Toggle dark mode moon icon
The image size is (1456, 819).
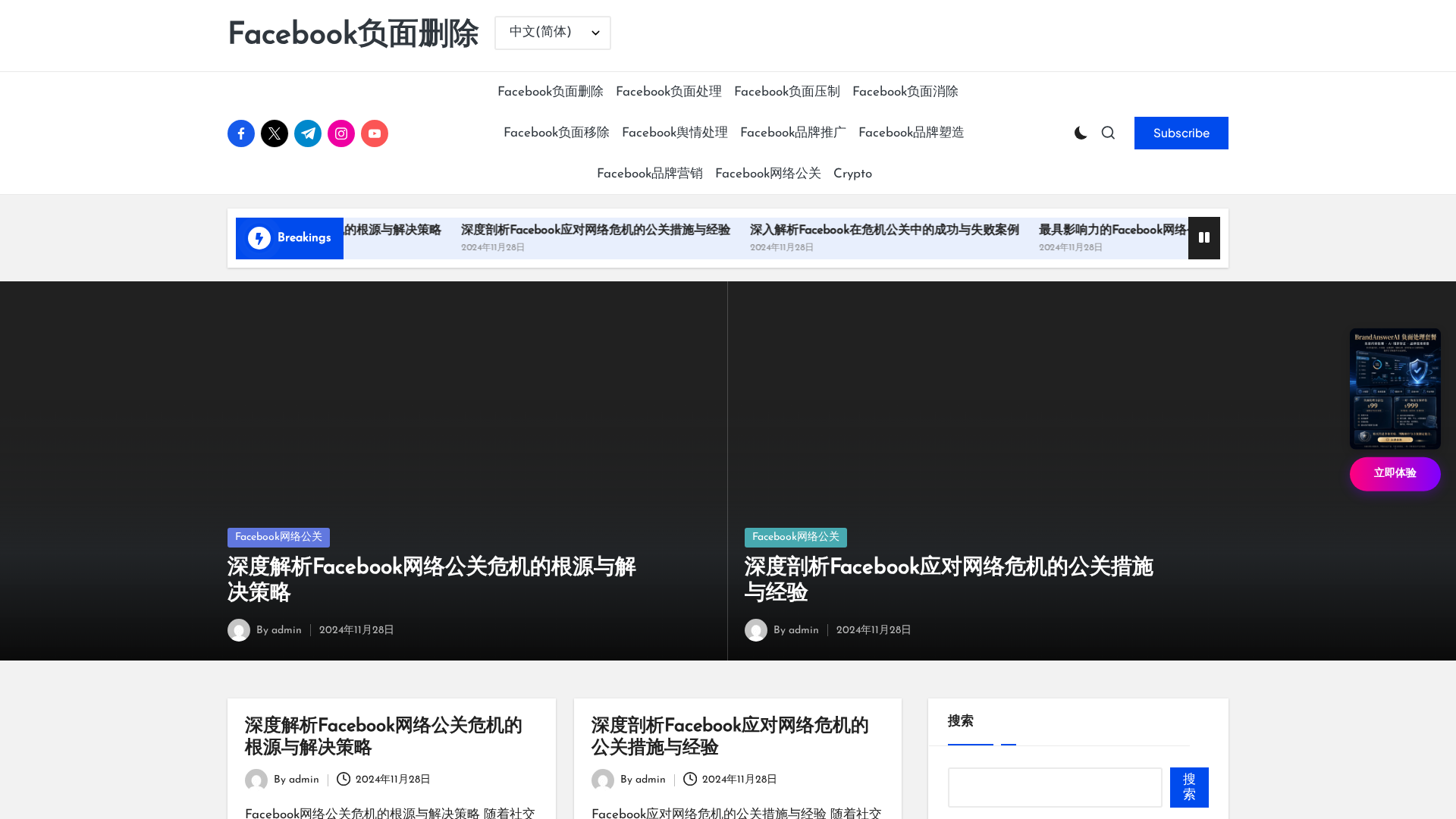coord(1081,133)
